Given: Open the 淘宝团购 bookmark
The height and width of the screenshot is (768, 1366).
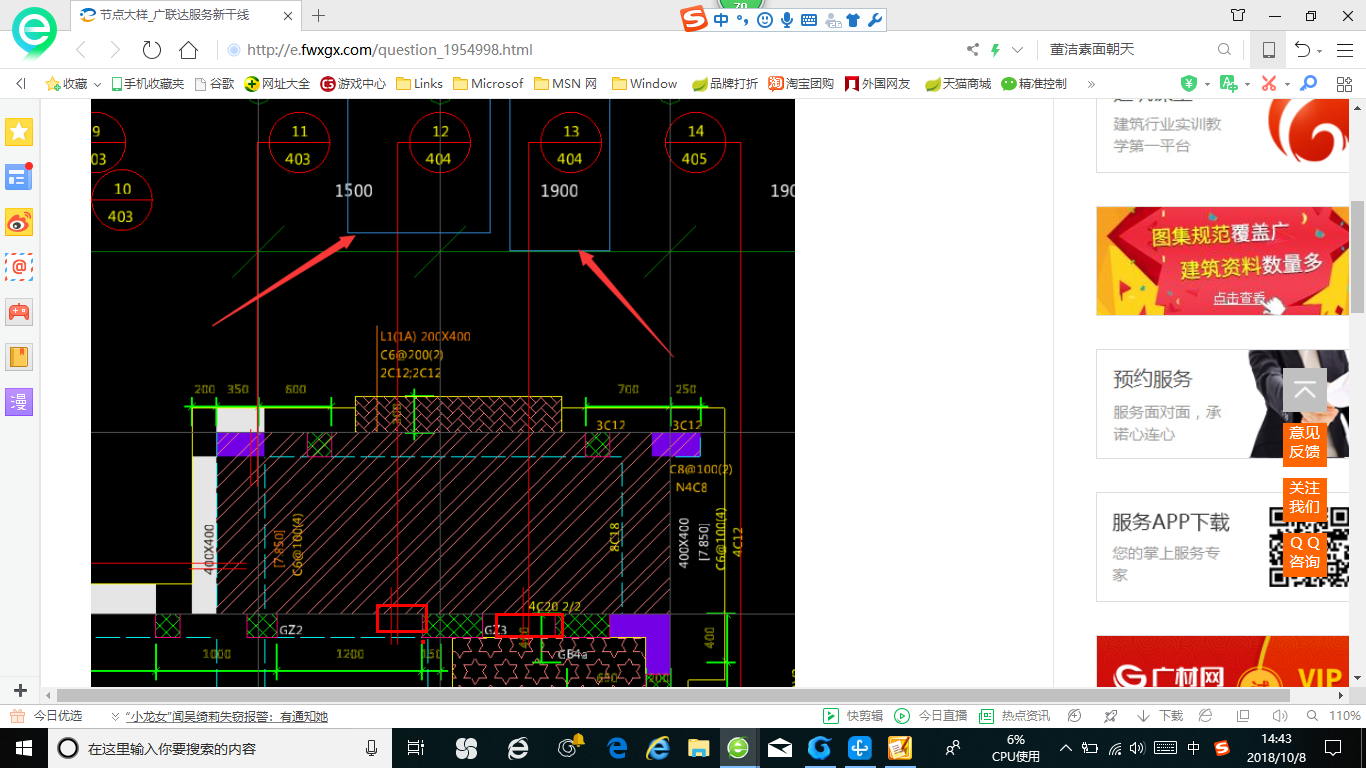Looking at the screenshot, I should pos(801,84).
